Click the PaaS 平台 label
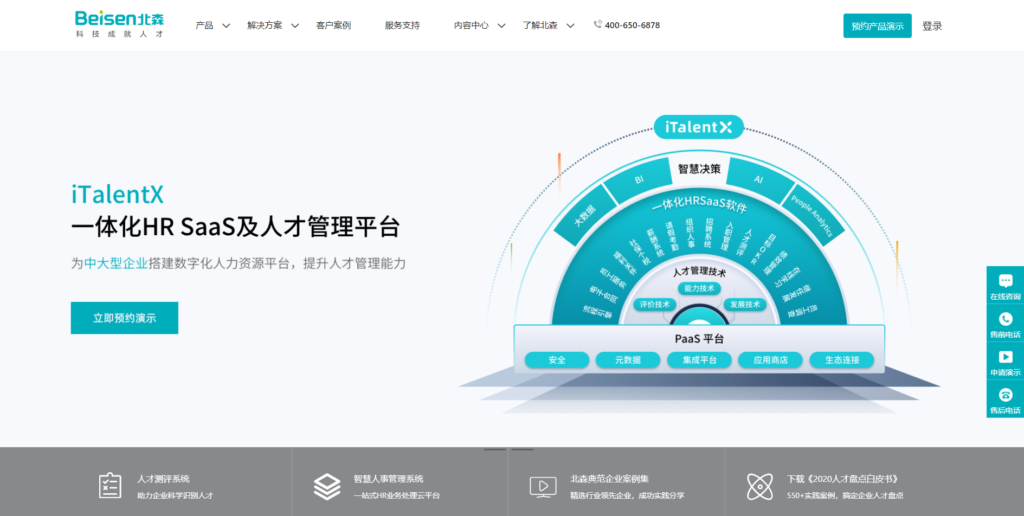1024x516 pixels. pyautogui.click(x=699, y=339)
